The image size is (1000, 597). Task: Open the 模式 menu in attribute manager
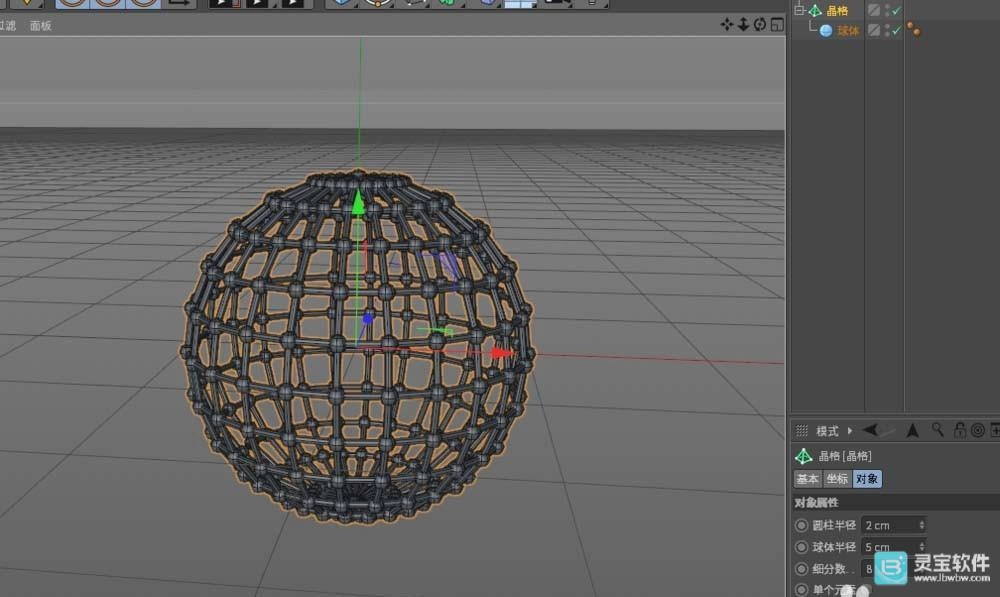point(827,431)
